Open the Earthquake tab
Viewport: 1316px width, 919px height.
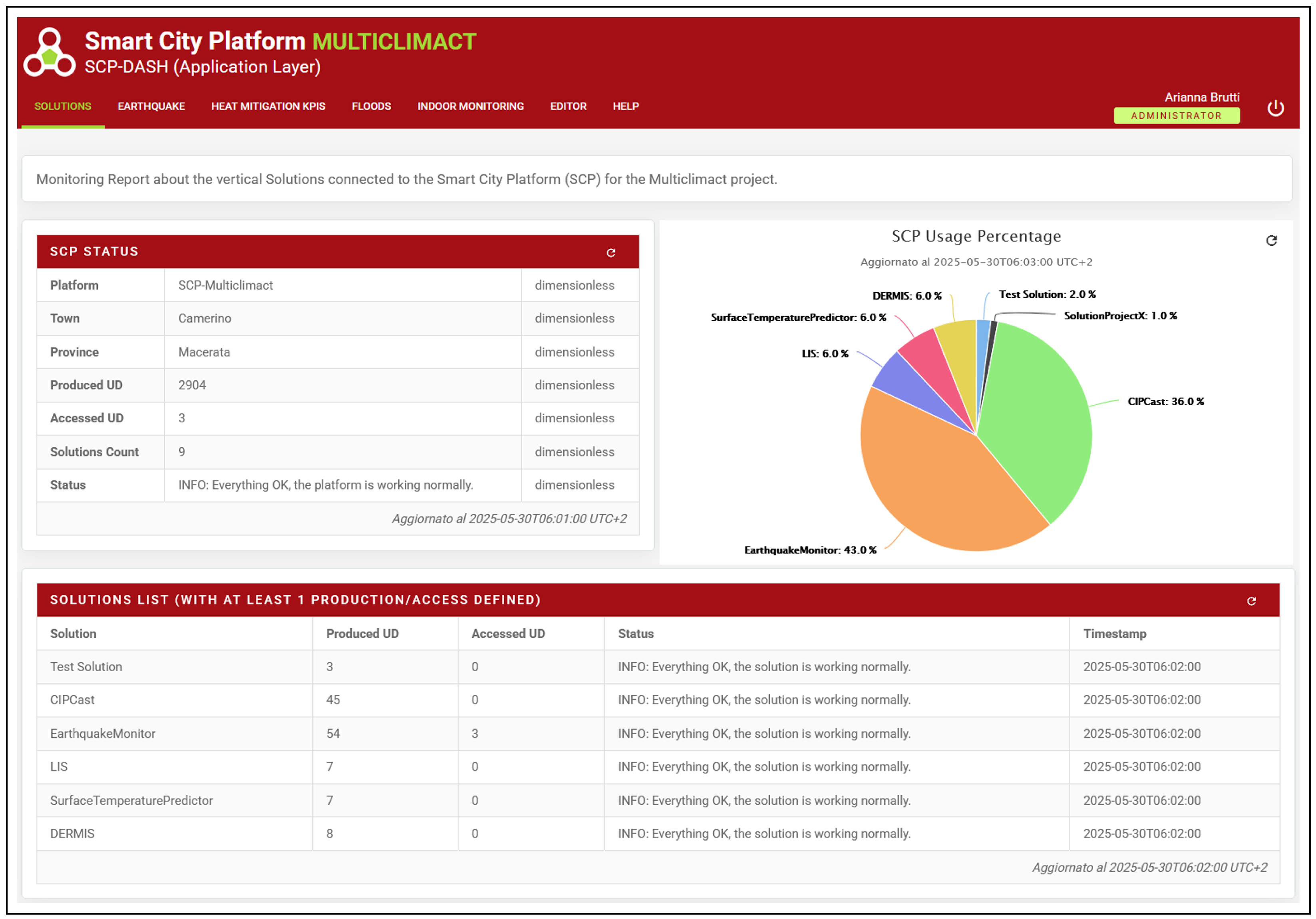coord(151,106)
